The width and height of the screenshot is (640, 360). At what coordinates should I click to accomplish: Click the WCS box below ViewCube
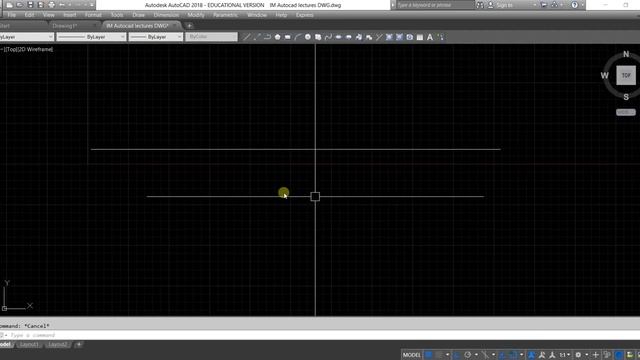tap(625, 112)
